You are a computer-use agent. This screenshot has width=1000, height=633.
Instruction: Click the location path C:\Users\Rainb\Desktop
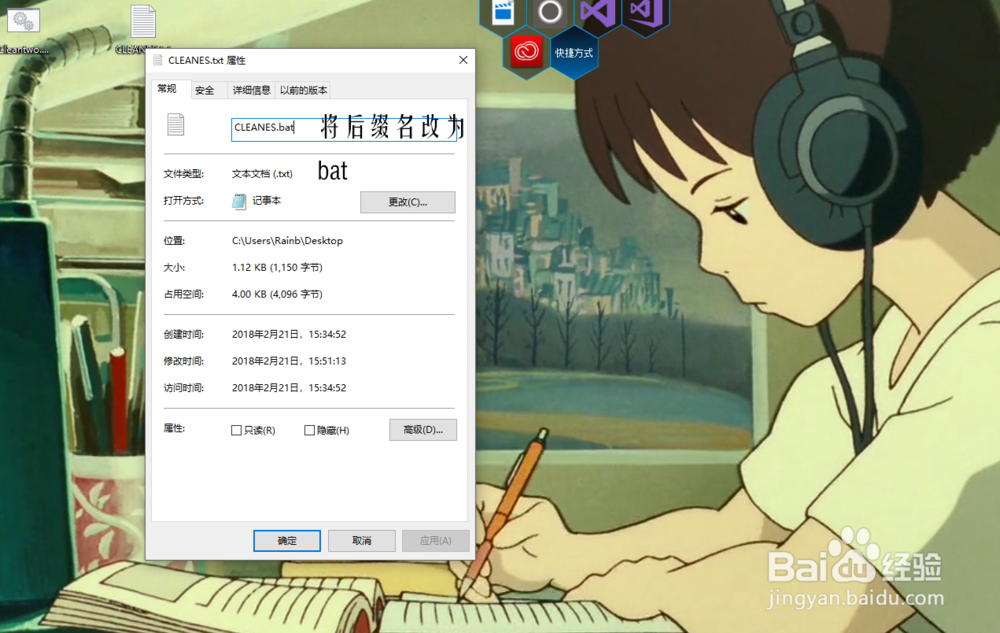point(287,240)
